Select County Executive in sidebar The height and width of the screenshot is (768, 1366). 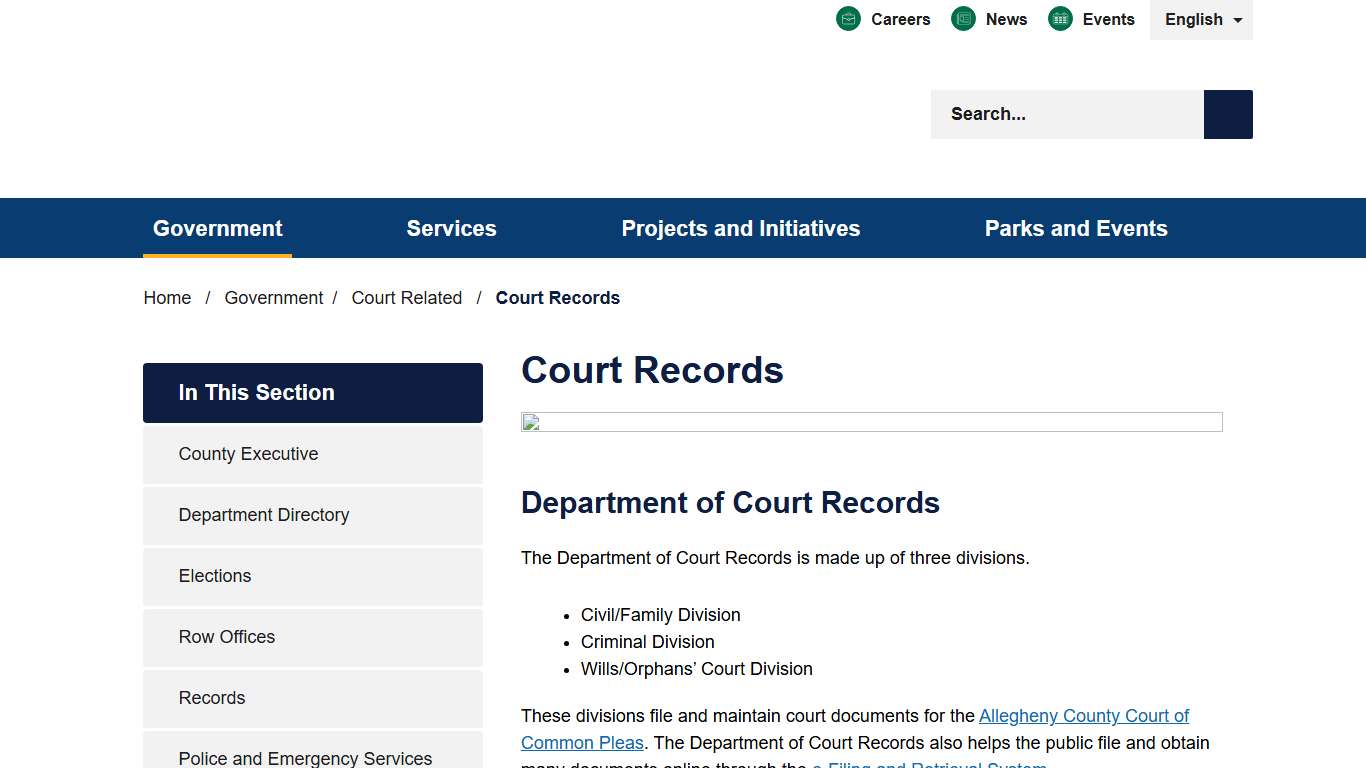coord(248,454)
